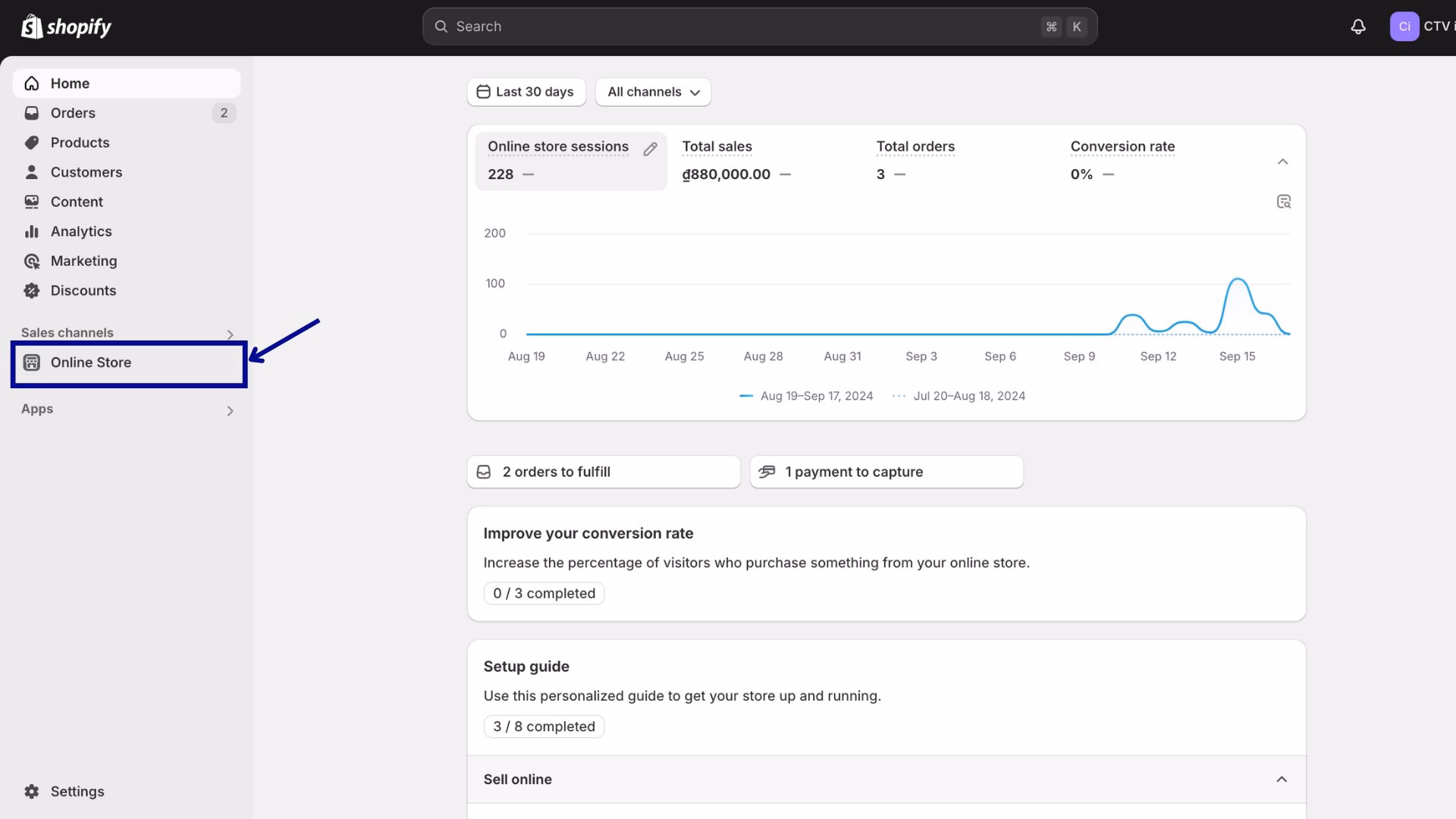The image size is (1456, 819).
Task: Select the Conversion rate metric
Action: coord(1154,161)
